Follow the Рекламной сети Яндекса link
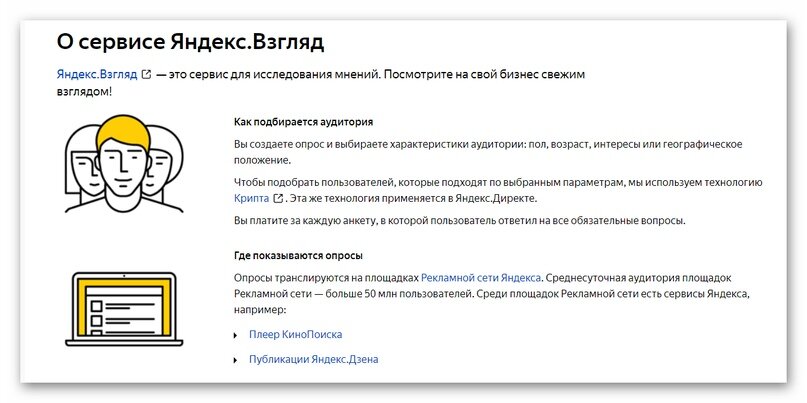This screenshot has width=807, height=403. (x=481, y=278)
